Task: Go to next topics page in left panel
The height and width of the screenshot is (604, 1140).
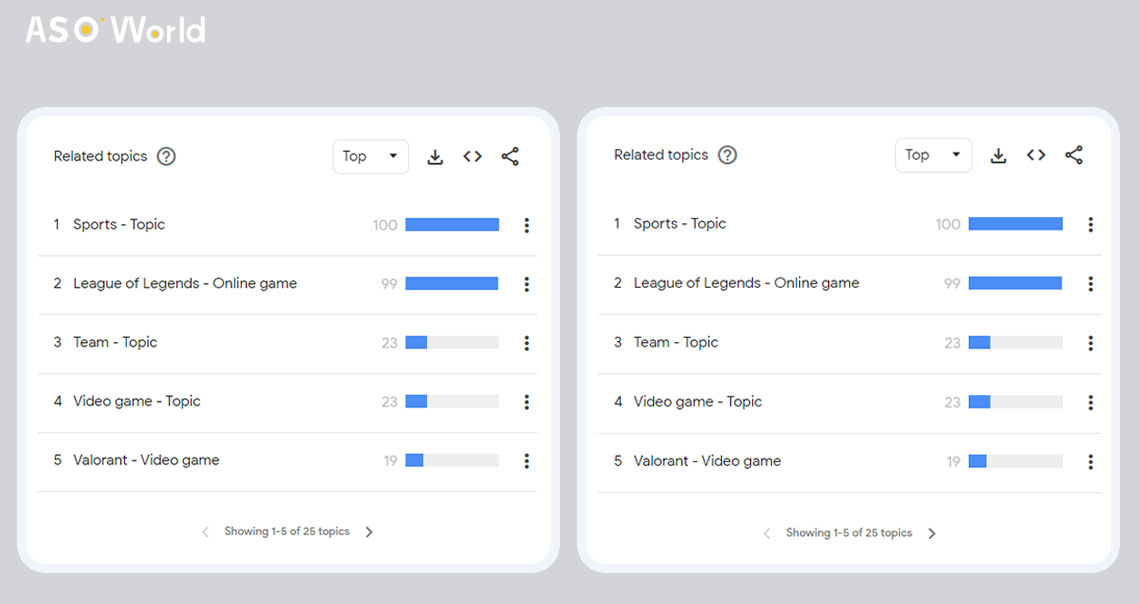Action: click(x=369, y=532)
